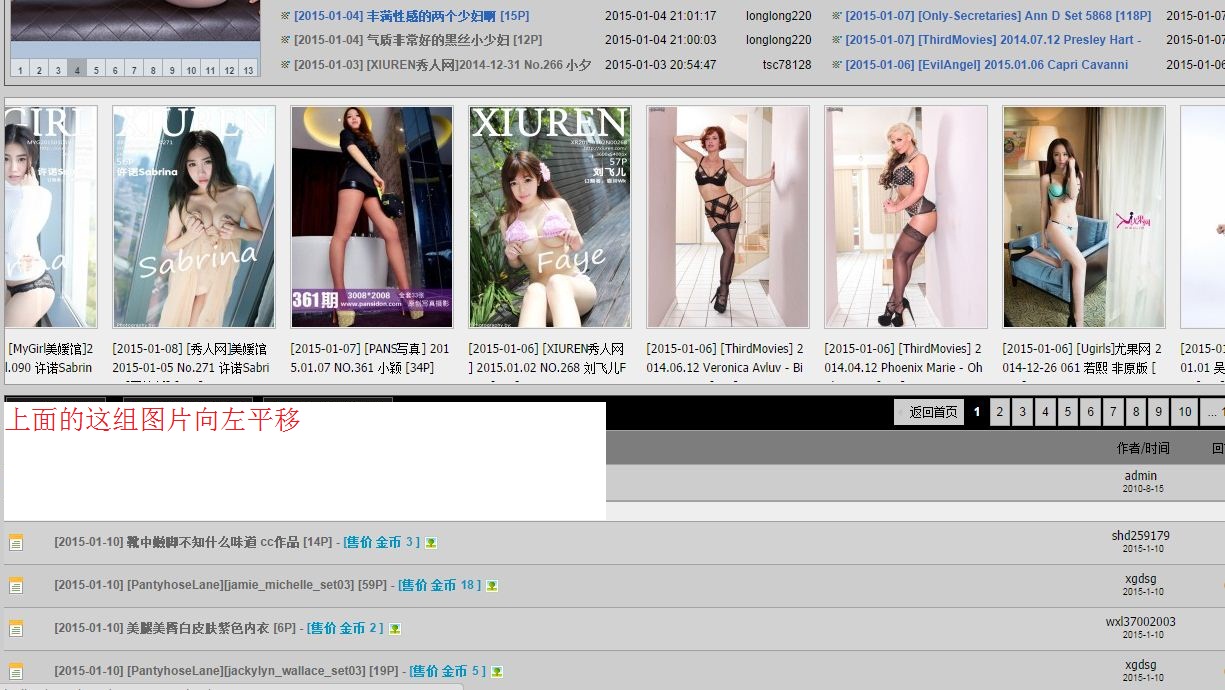Image resolution: width=1225 pixels, height=690 pixels.
Task: Select highlighted page 4 in the carousel pager
Action: coord(76,68)
